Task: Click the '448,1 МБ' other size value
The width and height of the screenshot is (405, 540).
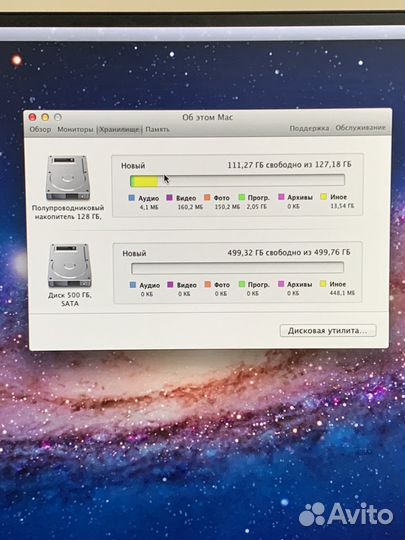Action: [342, 293]
